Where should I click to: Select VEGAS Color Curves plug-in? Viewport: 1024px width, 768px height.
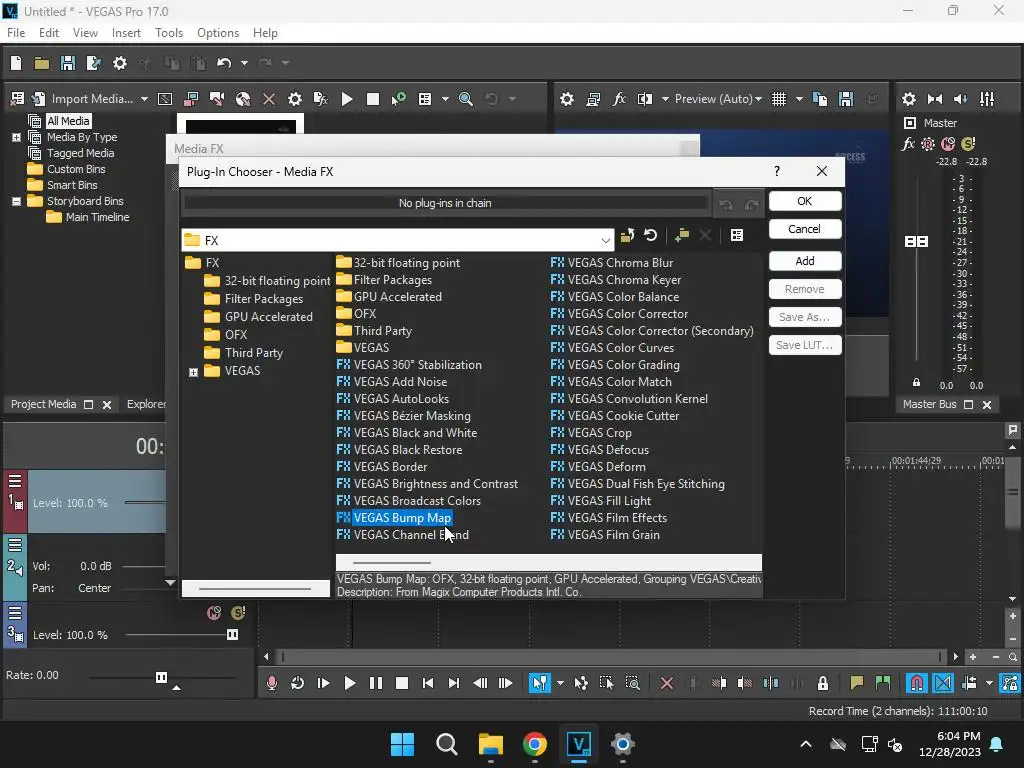point(620,347)
